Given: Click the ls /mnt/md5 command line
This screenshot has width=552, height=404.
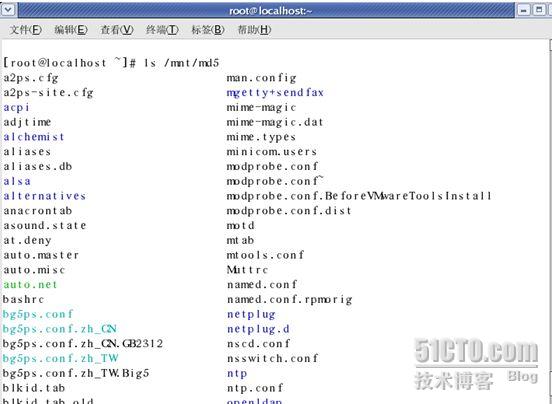Looking at the screenshot, I should click(x=181, y=63).
